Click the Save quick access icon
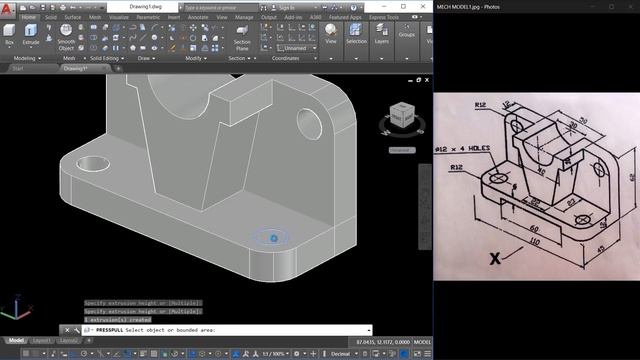The height and width of the screenshot is (360, 640). 43,7
